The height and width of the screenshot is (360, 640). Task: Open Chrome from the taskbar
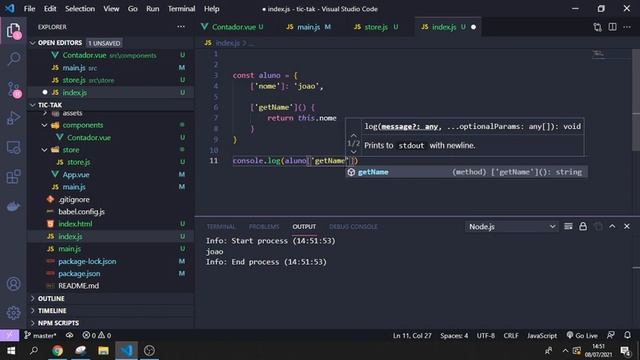(x=58, y=351)
